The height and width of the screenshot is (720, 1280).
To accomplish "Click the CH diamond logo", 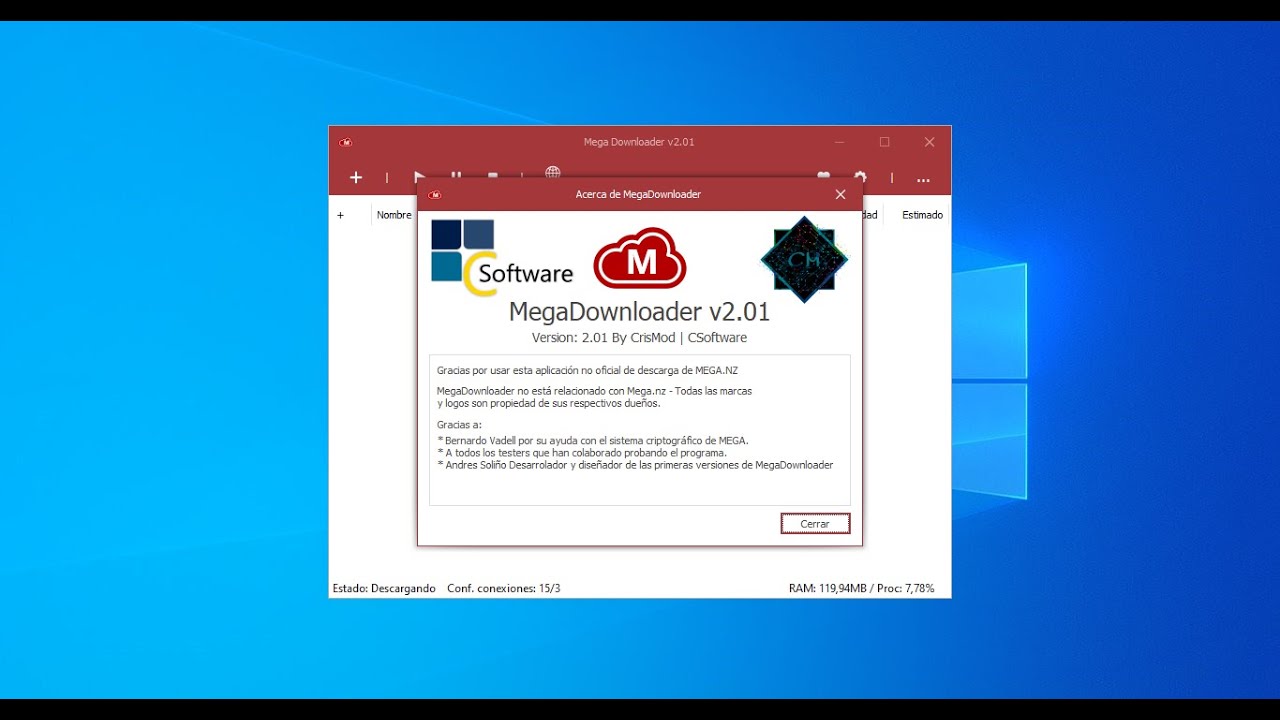I will (x=804, y=259).
